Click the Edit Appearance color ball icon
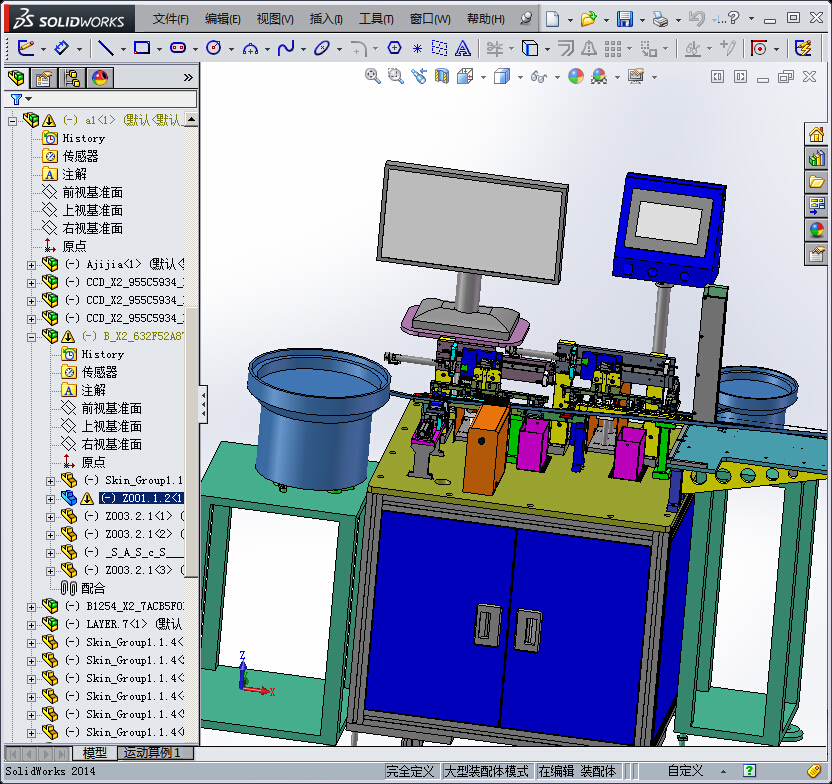 (x=575, y=76)
